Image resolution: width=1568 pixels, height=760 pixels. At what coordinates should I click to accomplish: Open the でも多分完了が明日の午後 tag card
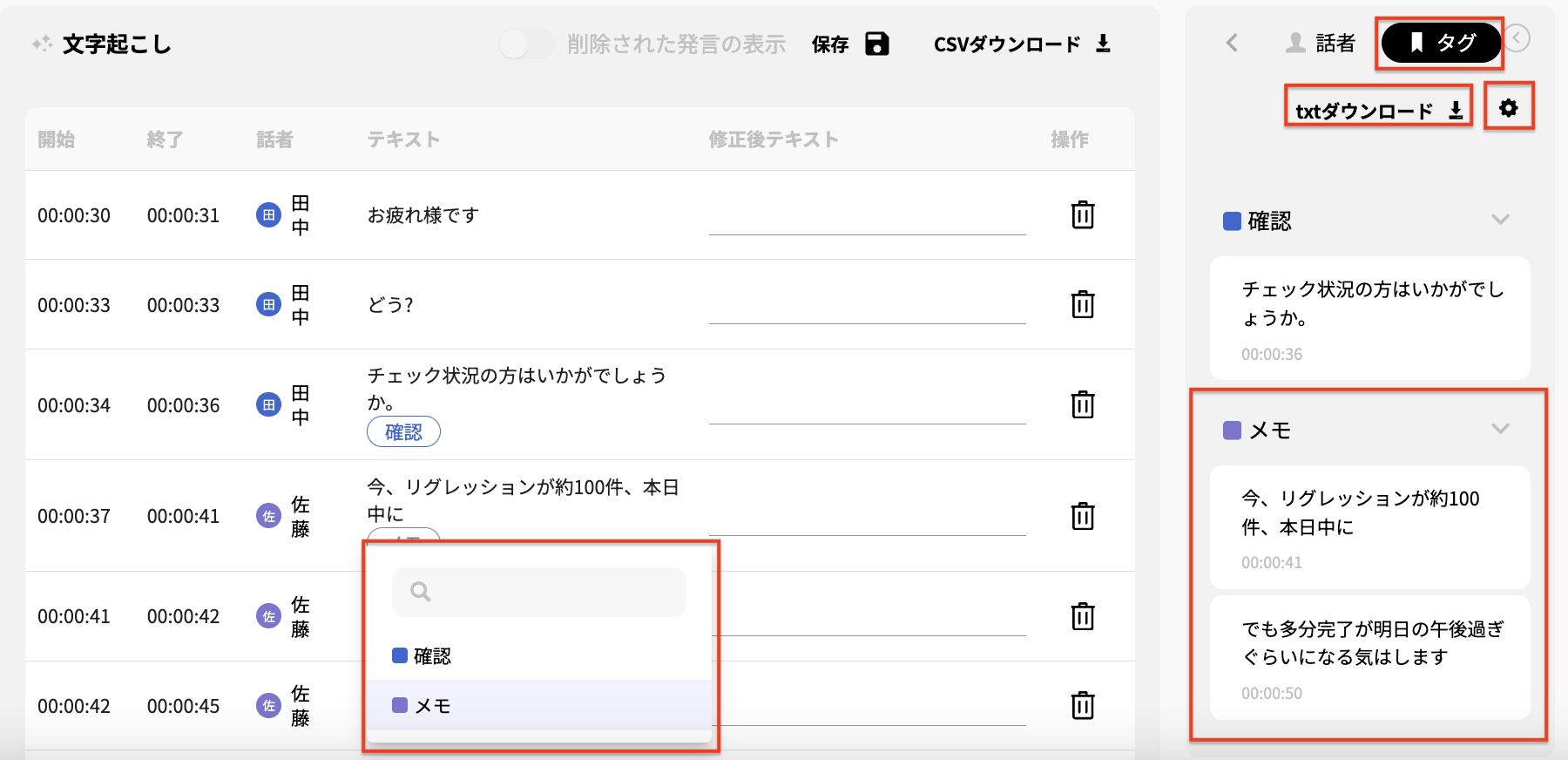click(x=1370, y=658)
